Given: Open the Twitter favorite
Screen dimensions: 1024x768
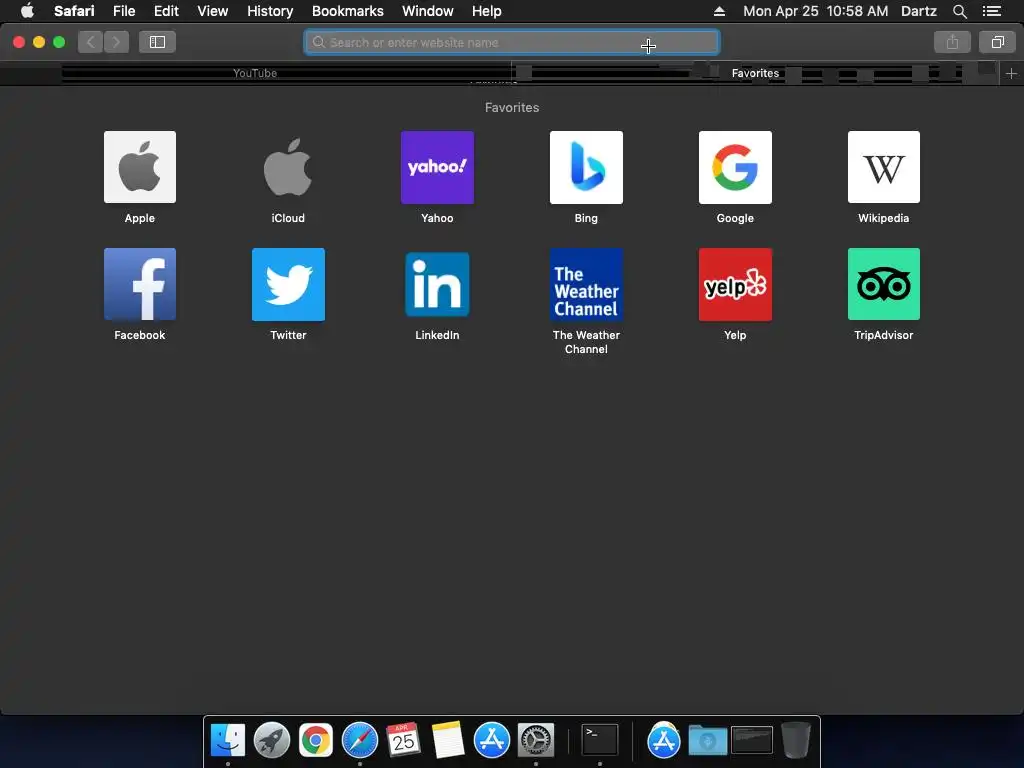Looking at the screenshot, I should [288, 284].
